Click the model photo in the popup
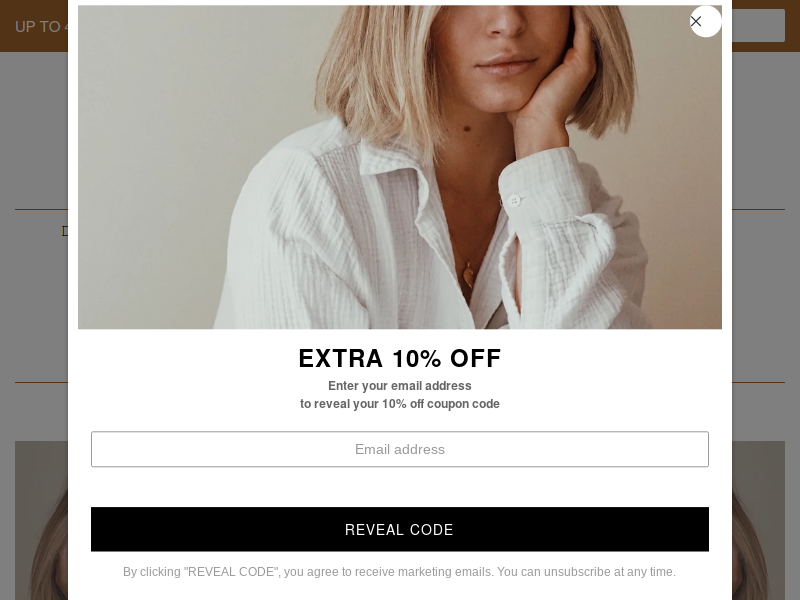Image resolution: width=800 pixels, height=600 pixels. click(399, 167)
